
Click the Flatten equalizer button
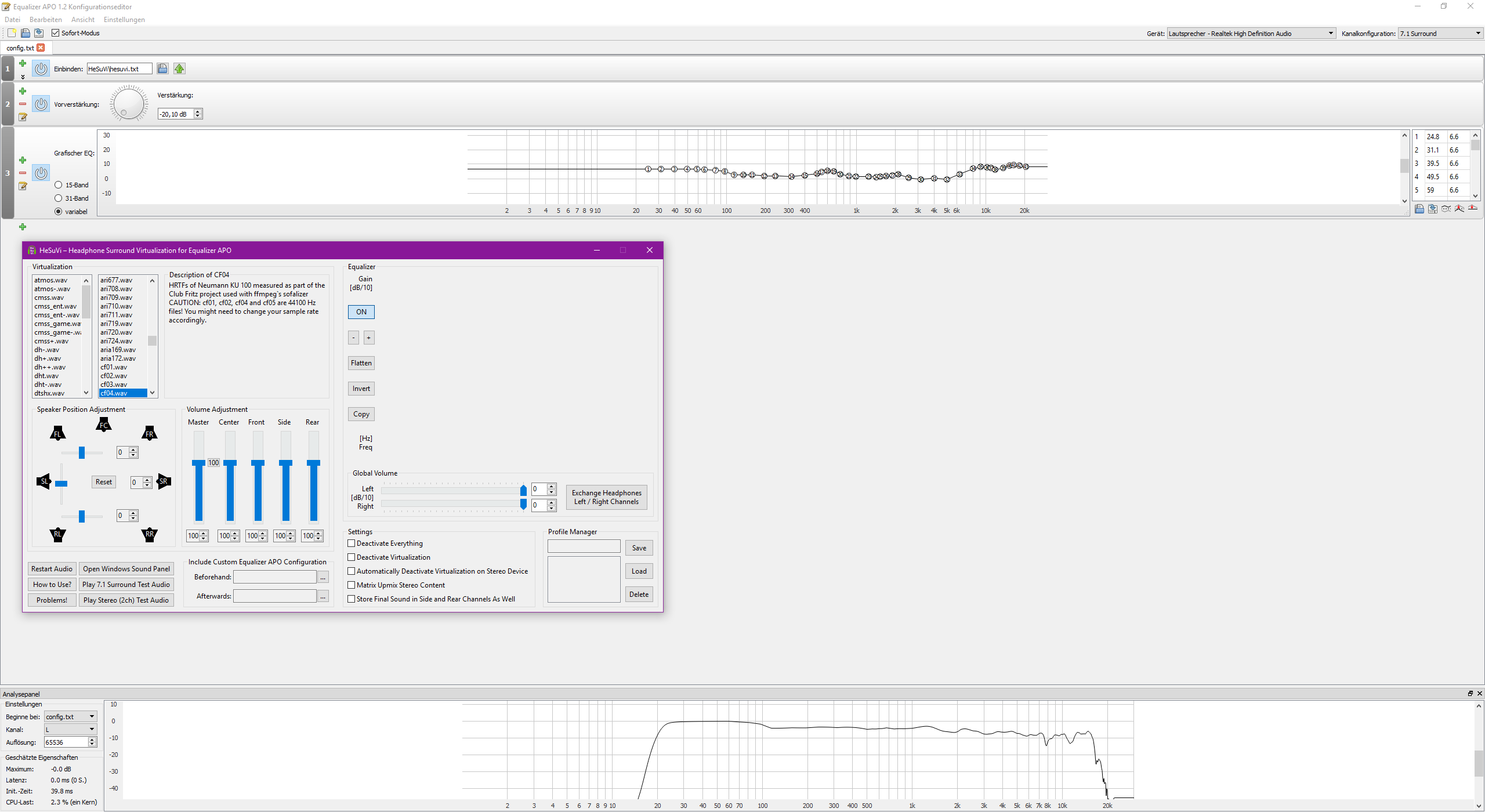[x=361, y=363]
